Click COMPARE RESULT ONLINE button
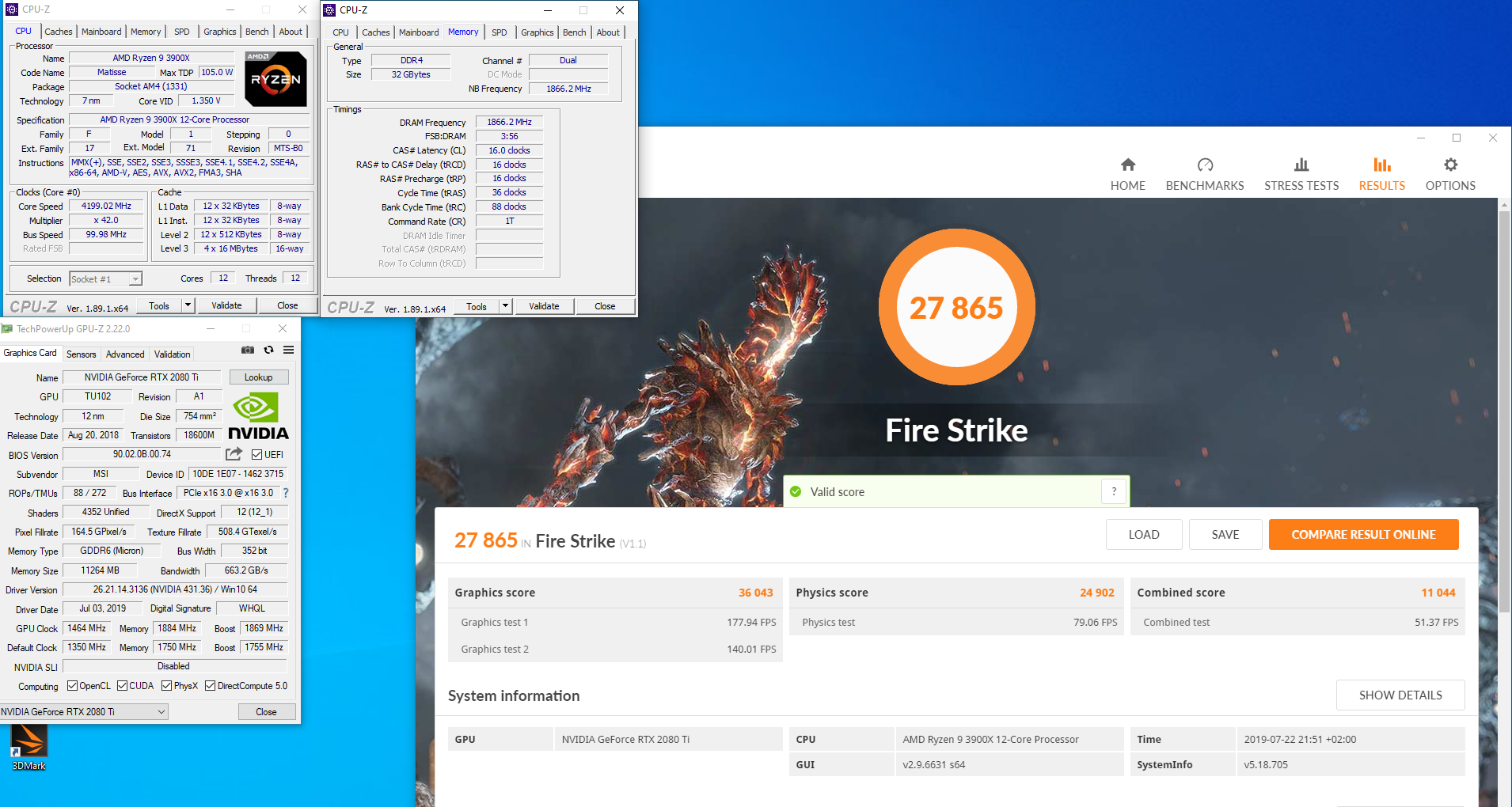The image size is (1512, 807). tap(1364, 534)
